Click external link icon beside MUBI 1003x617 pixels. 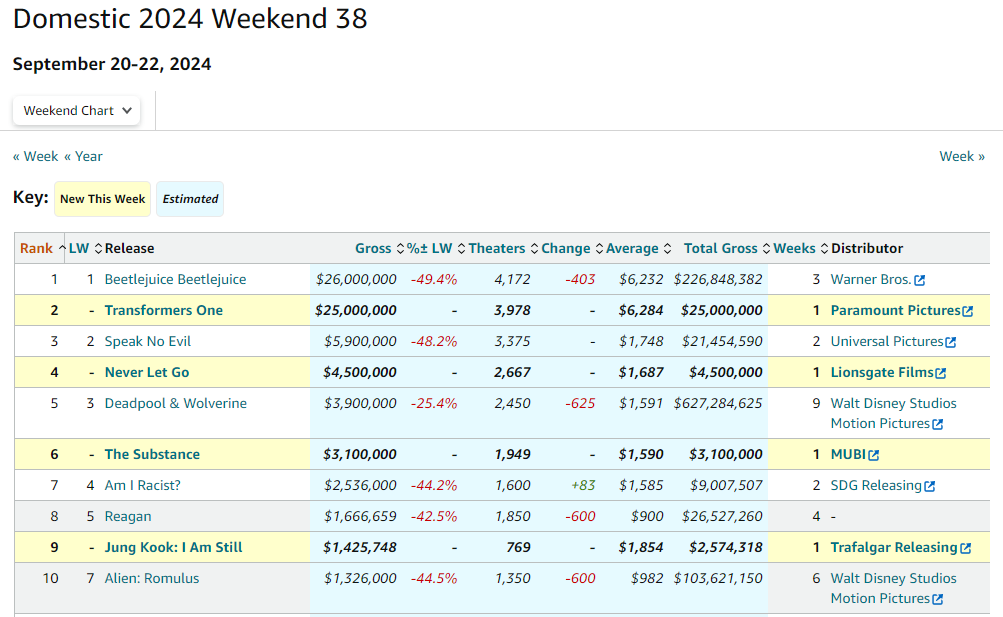point(874,455)
